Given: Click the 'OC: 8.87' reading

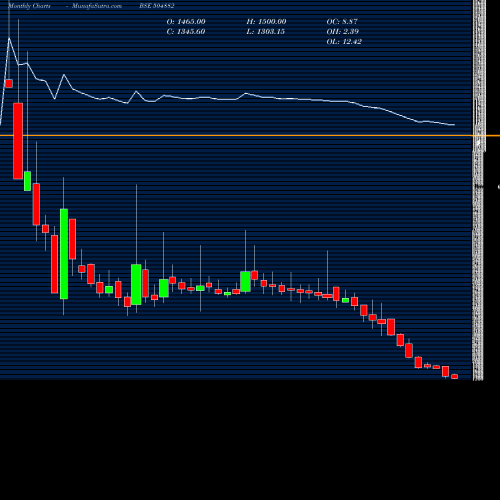Looking at the screenshot, I should click(x=342, y=22).
